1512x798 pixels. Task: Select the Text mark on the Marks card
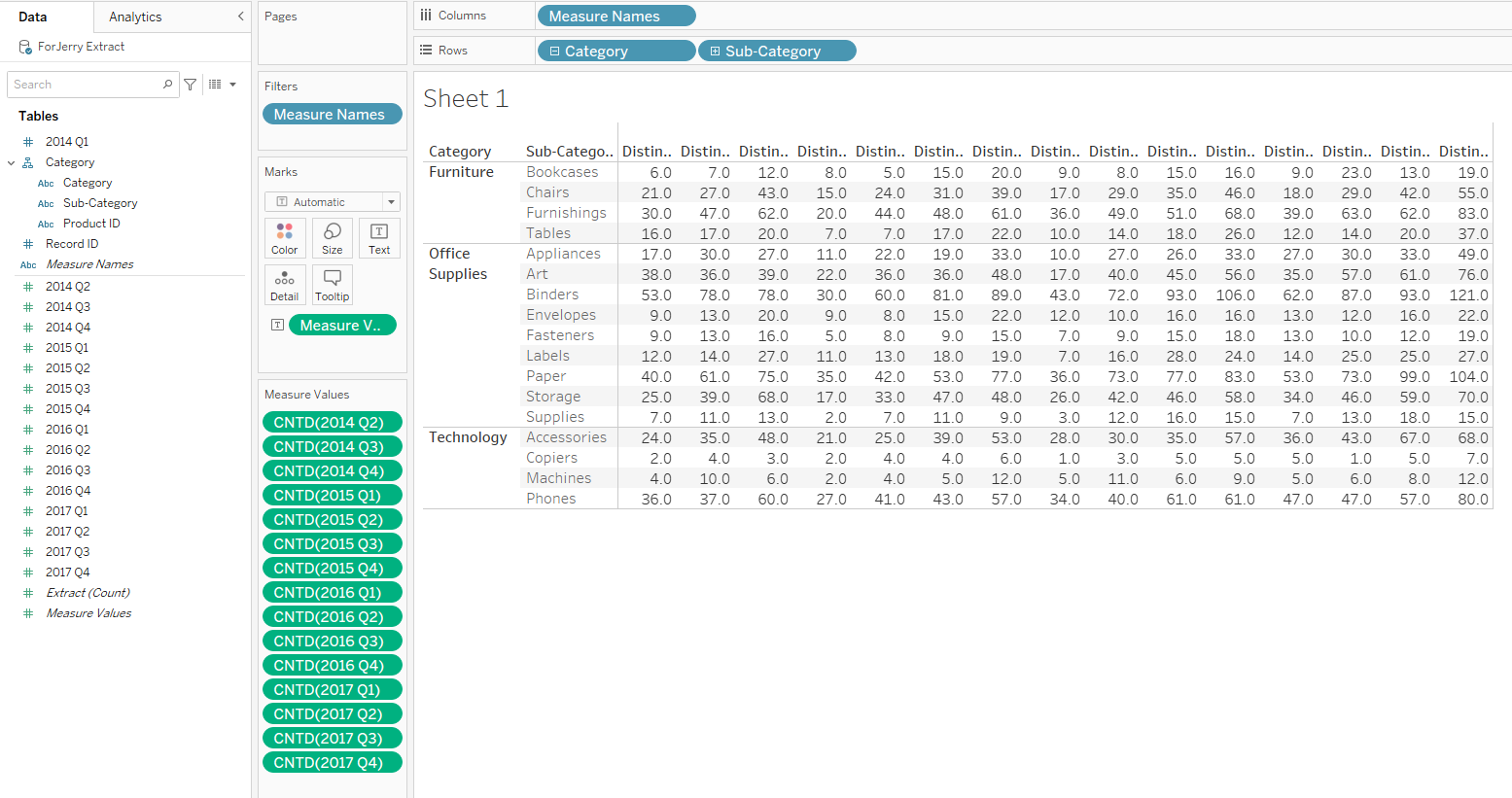point(379,237)
